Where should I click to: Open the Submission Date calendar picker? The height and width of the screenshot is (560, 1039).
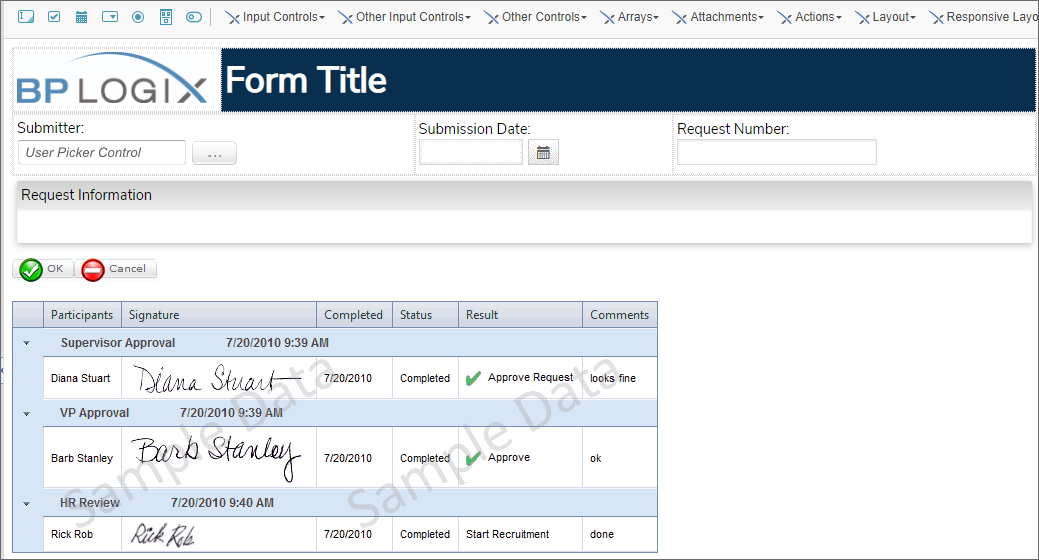pyautogui.click(x=543, y=152)
